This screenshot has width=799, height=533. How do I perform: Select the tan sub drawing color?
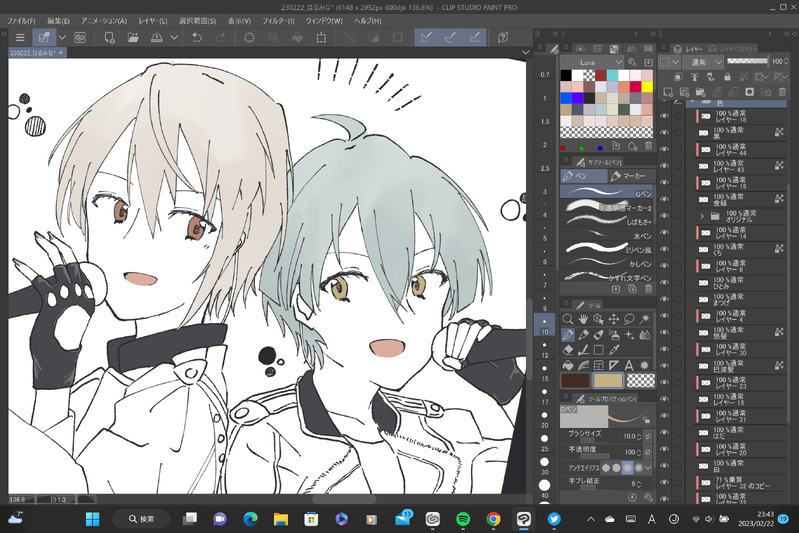click(608, 380)
